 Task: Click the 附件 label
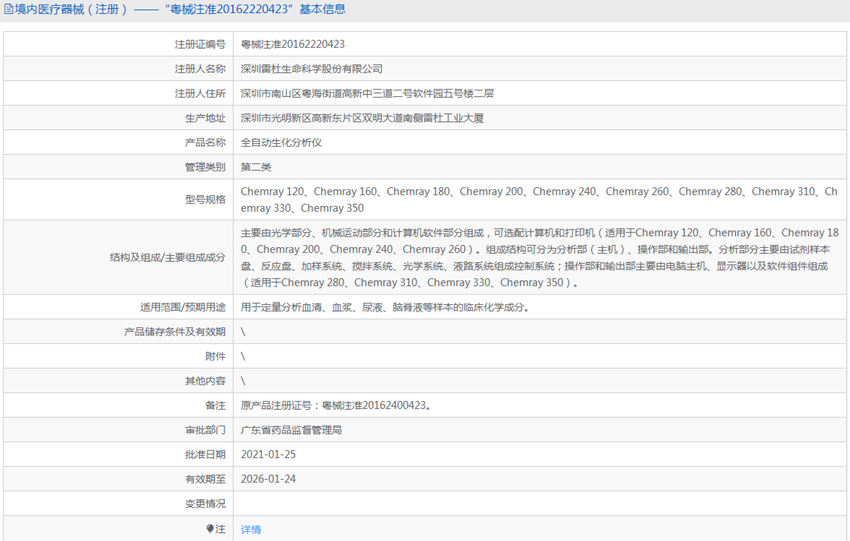(x=215, y=356)
